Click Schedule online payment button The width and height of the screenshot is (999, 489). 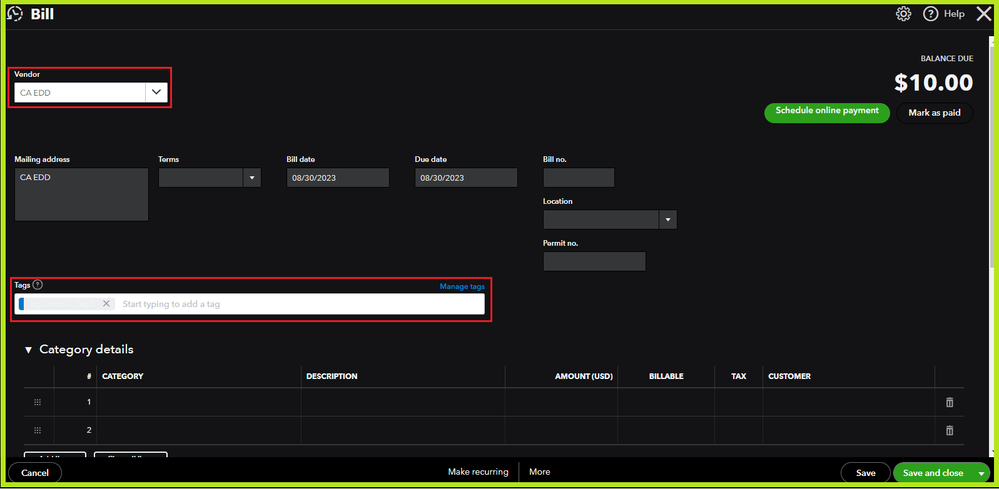[x=827, y=113]
